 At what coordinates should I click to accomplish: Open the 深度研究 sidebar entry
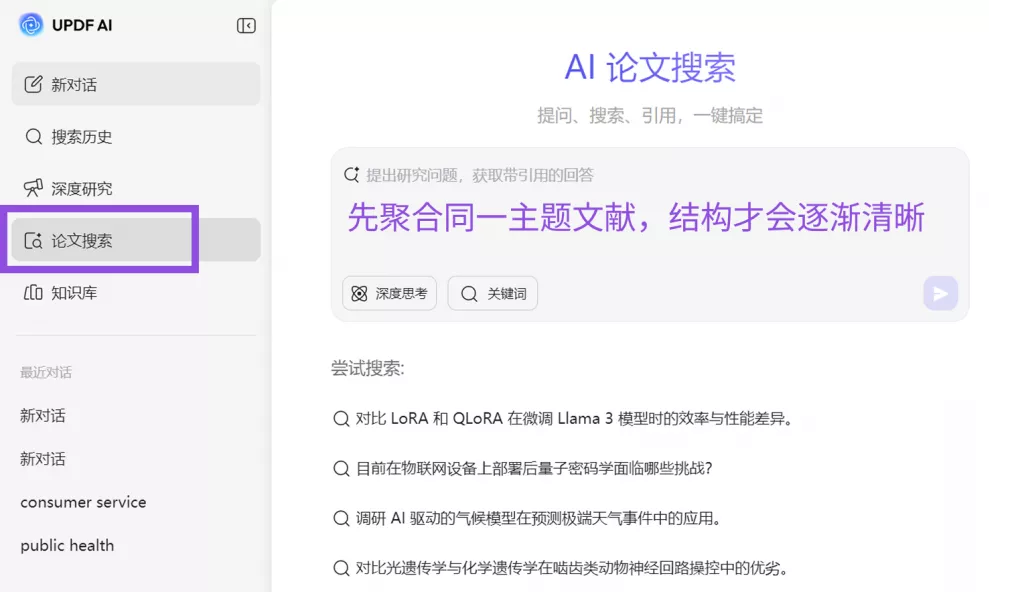[x=136, y=188]
